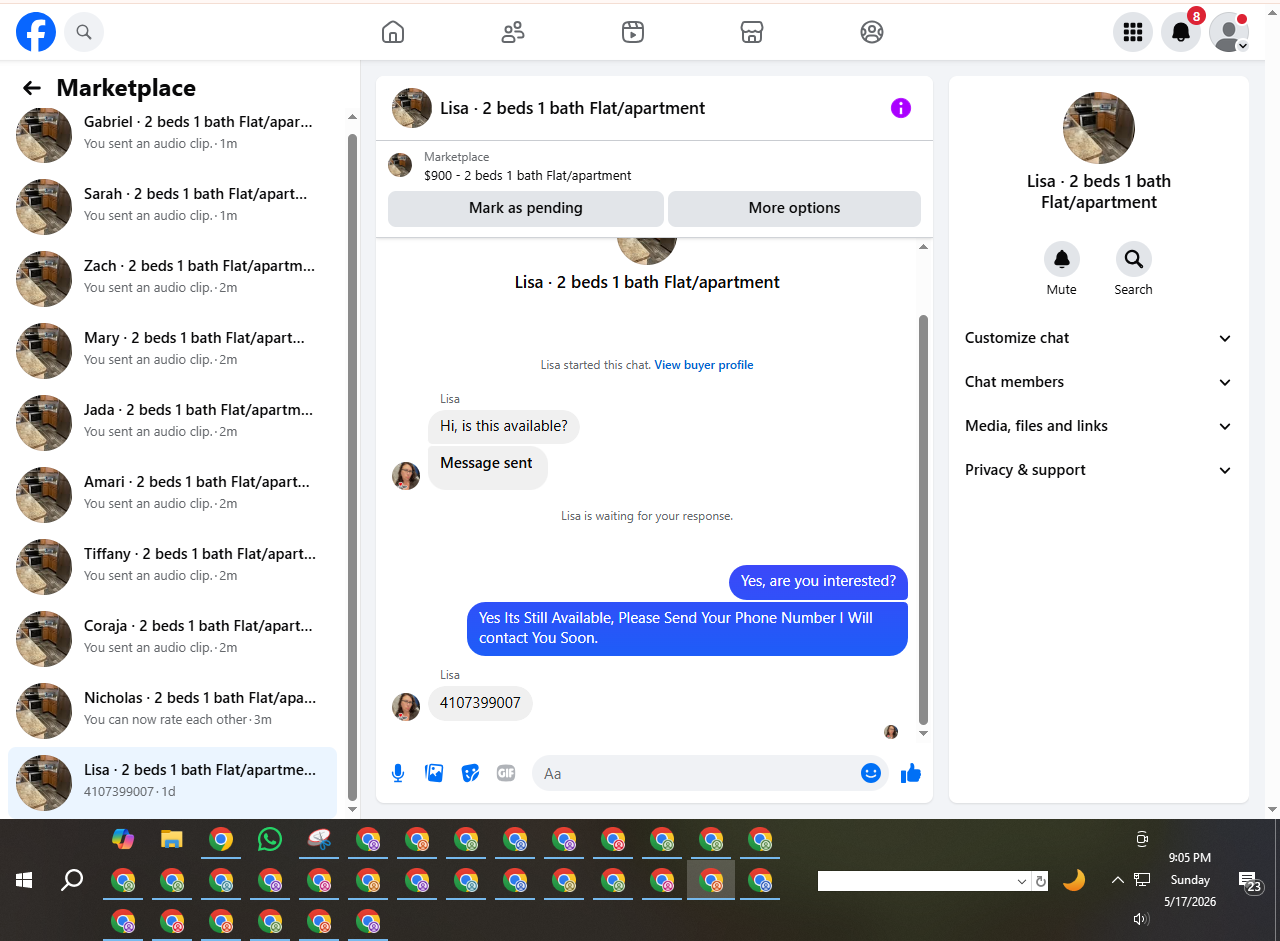This screenshot has height=941, width=1280.
Task: Open the More options button
Action: 794,208
